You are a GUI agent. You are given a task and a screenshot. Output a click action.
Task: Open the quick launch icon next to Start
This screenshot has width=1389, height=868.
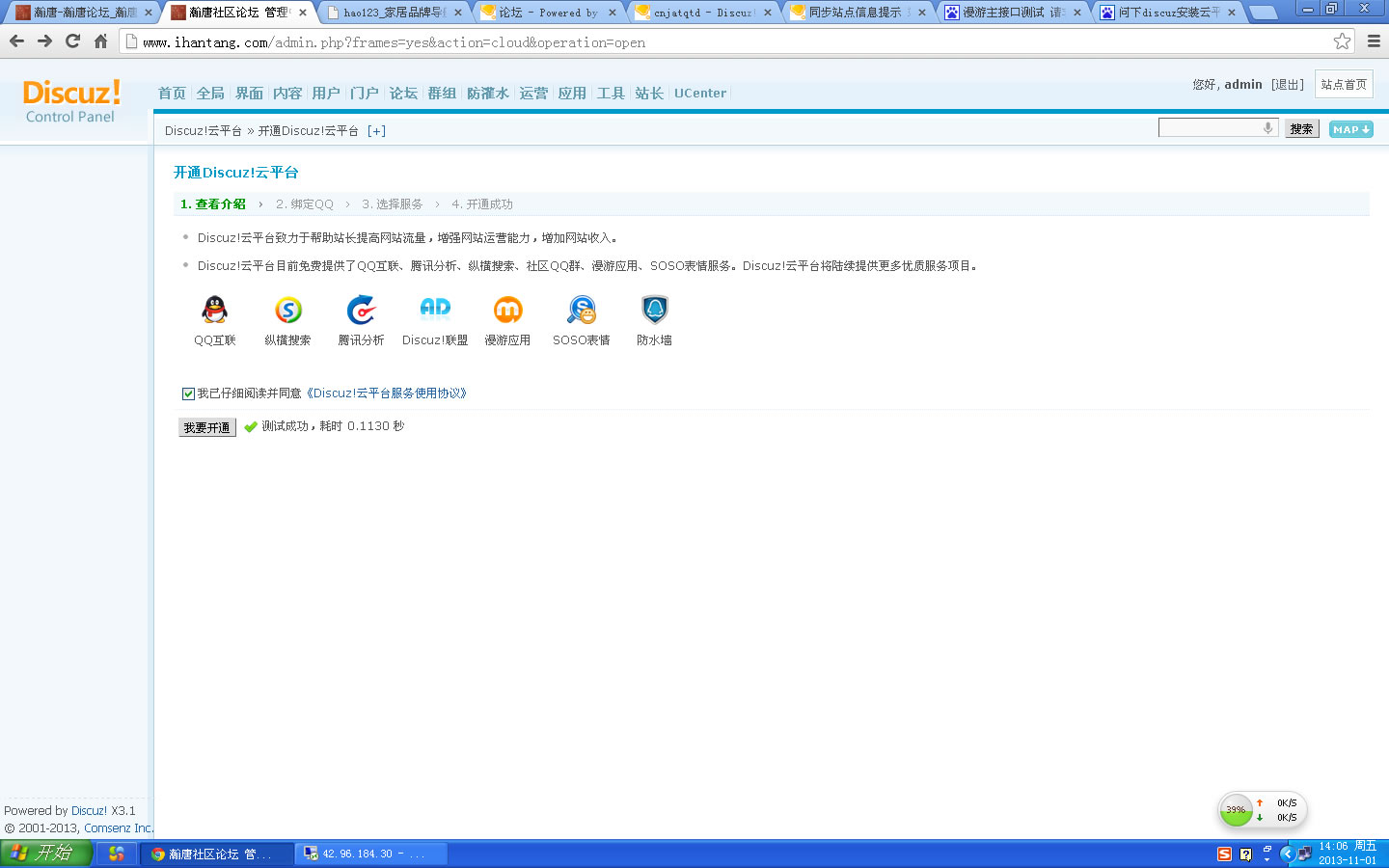(x=116, y=854)
